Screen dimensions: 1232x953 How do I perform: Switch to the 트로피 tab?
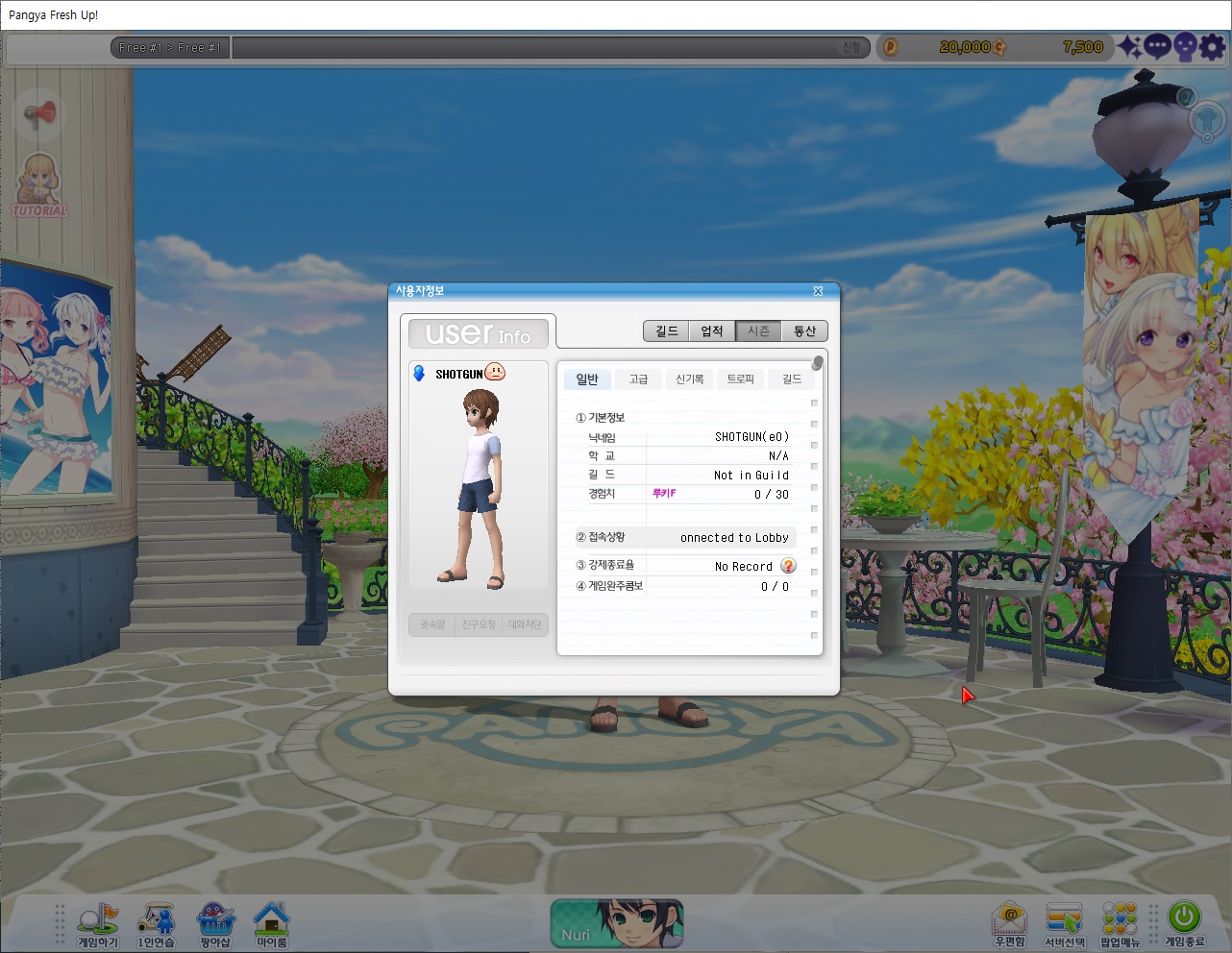tap(740, 379)
